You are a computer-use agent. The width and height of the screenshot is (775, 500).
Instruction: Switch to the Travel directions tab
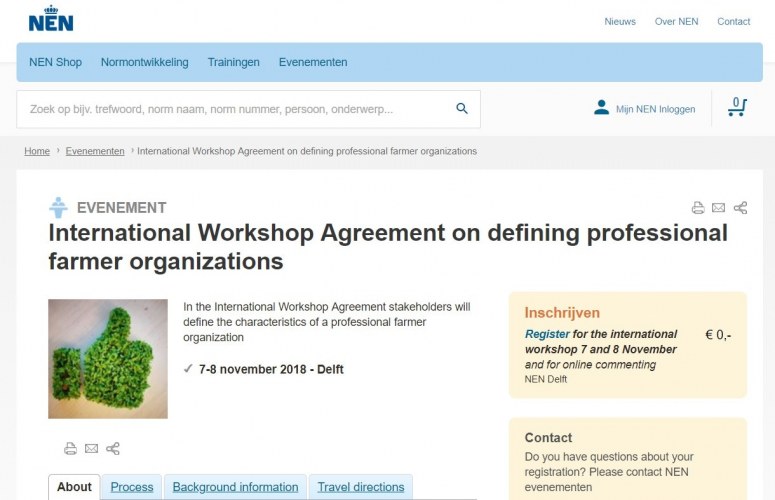pyautogui.click(x=361, y=487)
